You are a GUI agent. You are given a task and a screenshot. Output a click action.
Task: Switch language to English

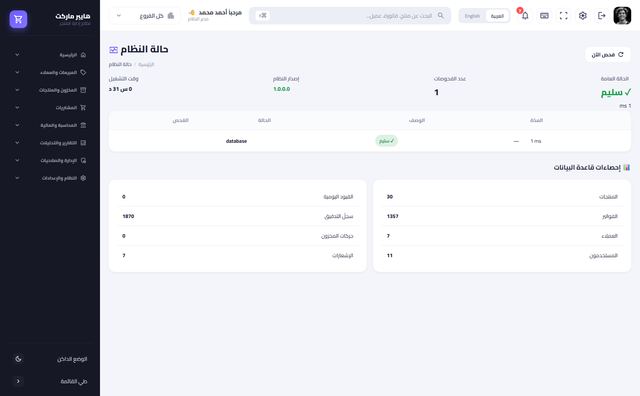click(472, 16)
